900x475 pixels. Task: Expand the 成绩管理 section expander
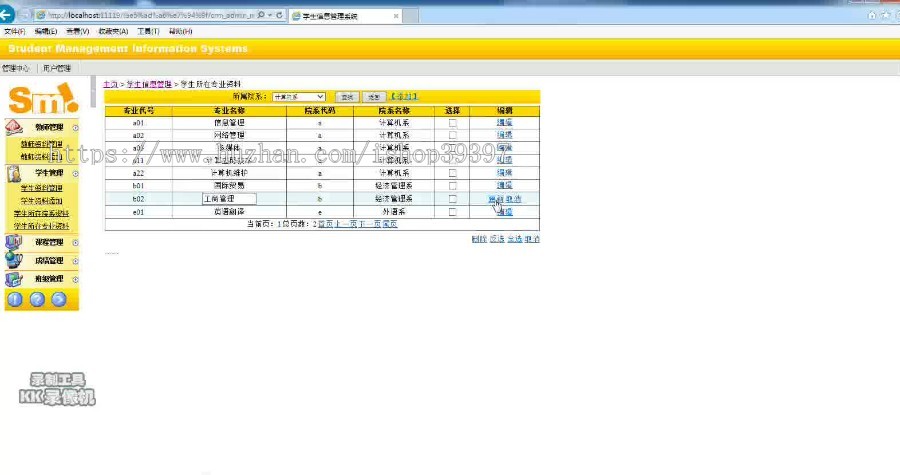click(x=75, y=261)
